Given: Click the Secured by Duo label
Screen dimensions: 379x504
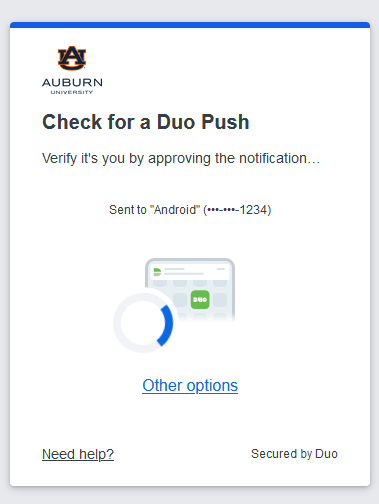Looking at the screenshot, I should point(294,454).
